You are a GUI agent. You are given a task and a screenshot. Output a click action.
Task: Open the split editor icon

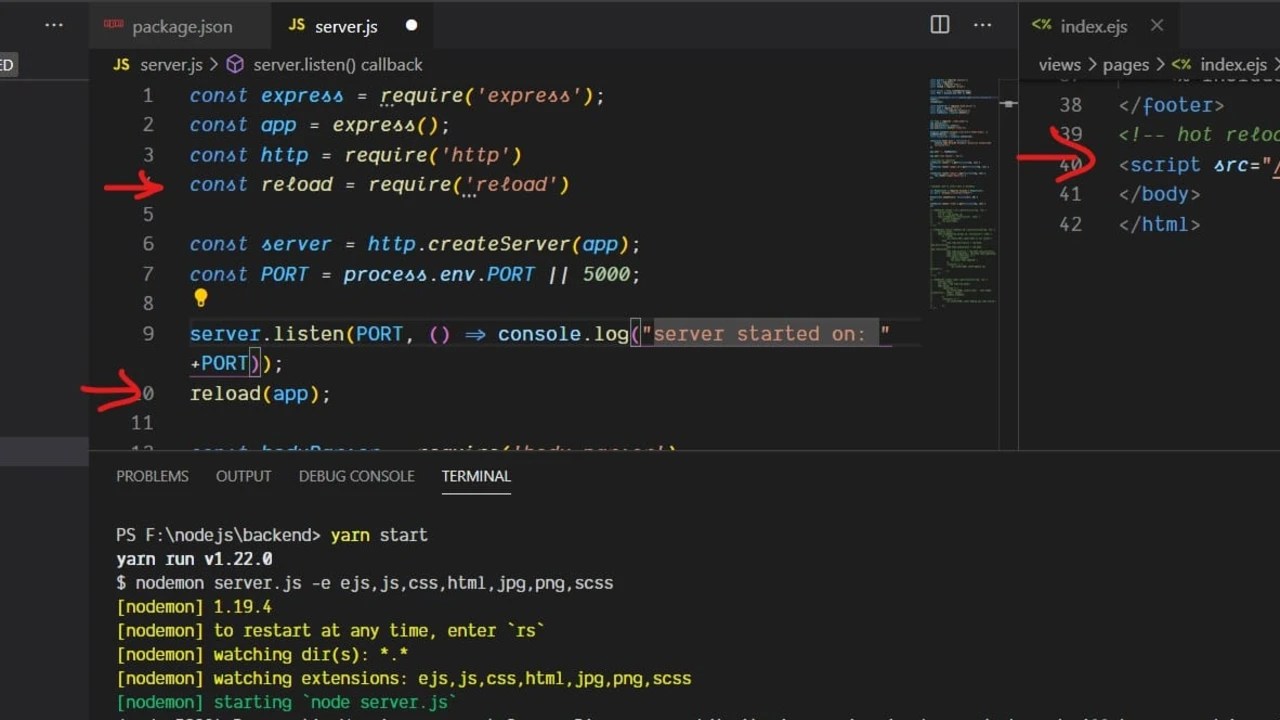[x=939, y=24]
